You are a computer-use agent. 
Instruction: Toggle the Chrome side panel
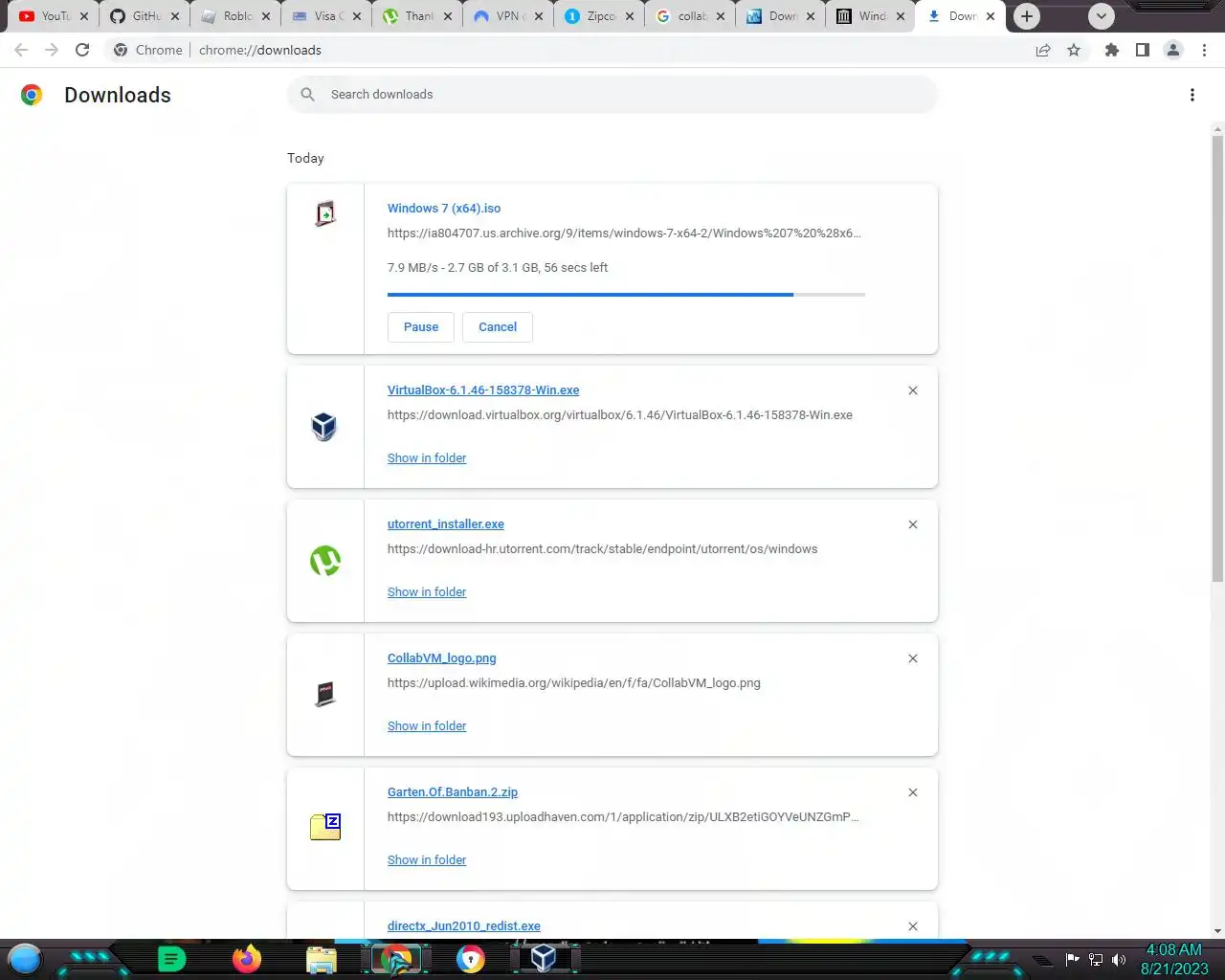1142,50
